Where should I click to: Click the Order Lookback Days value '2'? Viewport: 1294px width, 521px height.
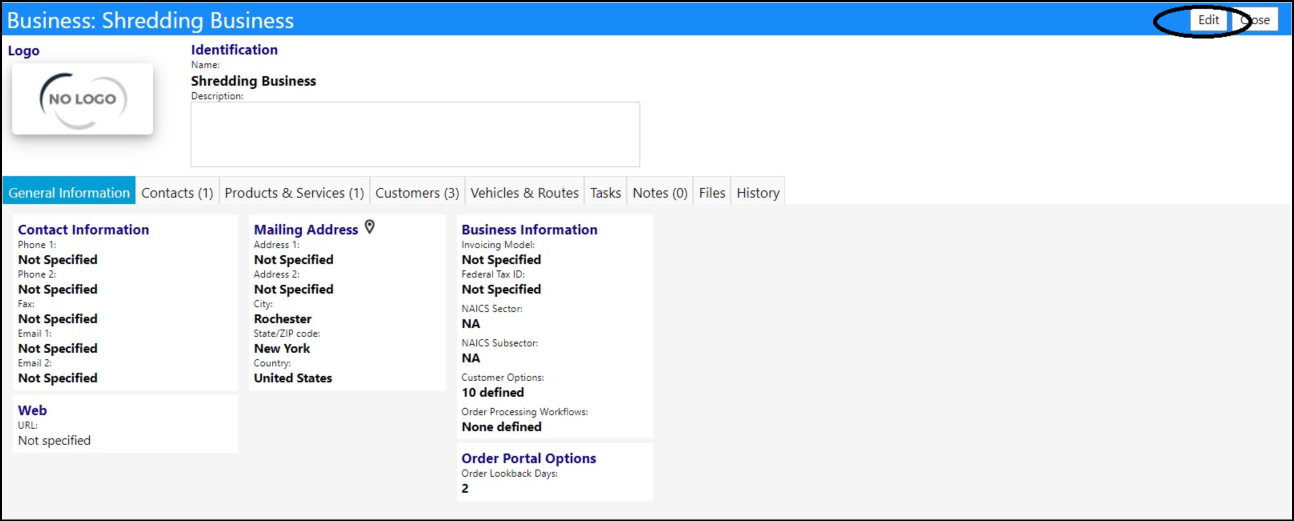(x=465, y=489)
